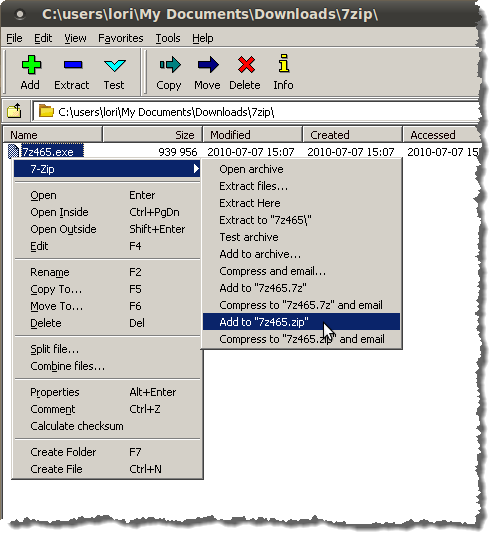Click the blue Extract toolbar icon
This screenshot has width=497, height=539.
[x=73, y=65]
